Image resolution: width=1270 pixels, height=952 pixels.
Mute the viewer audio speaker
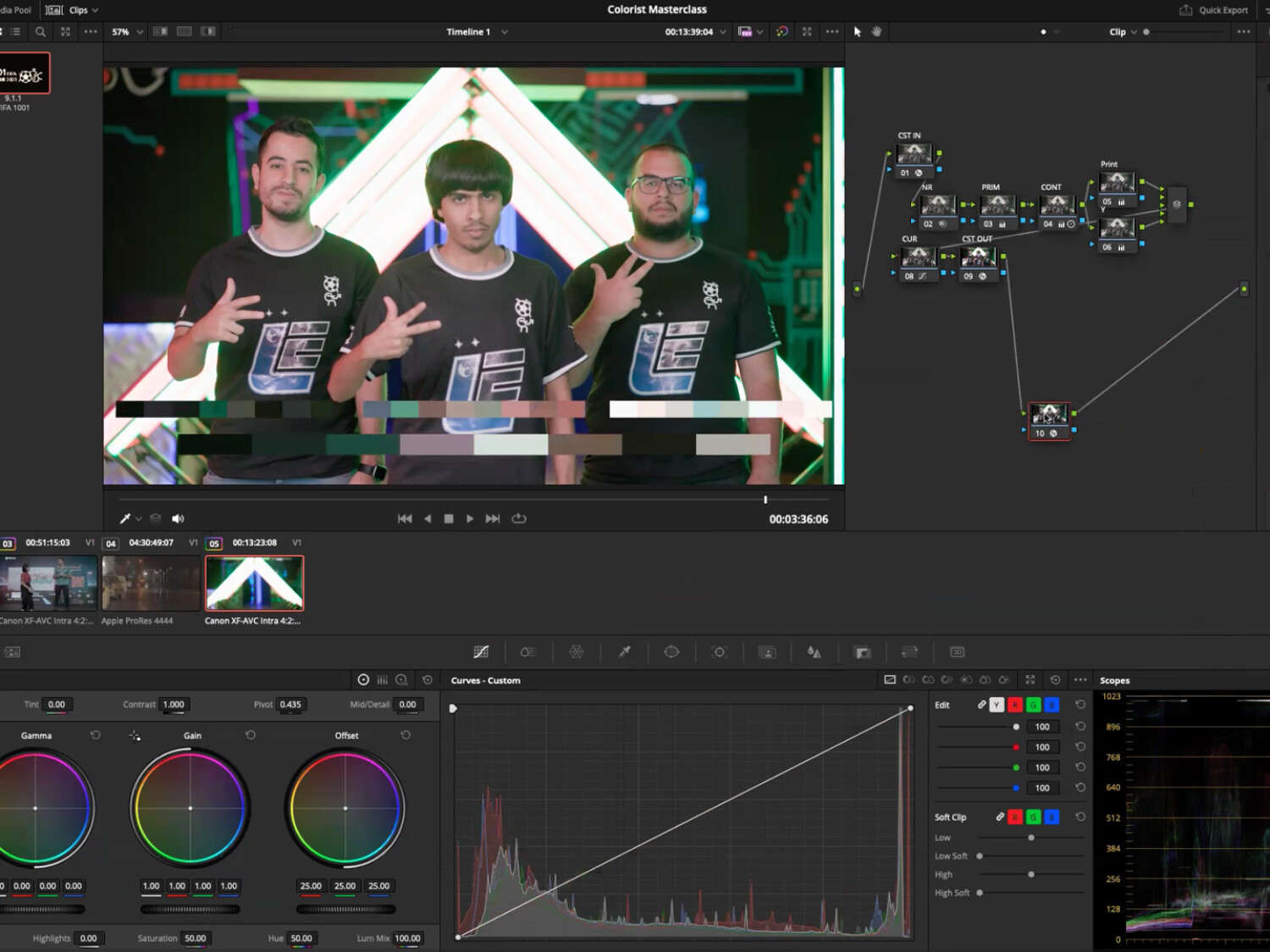pos(178,519)
